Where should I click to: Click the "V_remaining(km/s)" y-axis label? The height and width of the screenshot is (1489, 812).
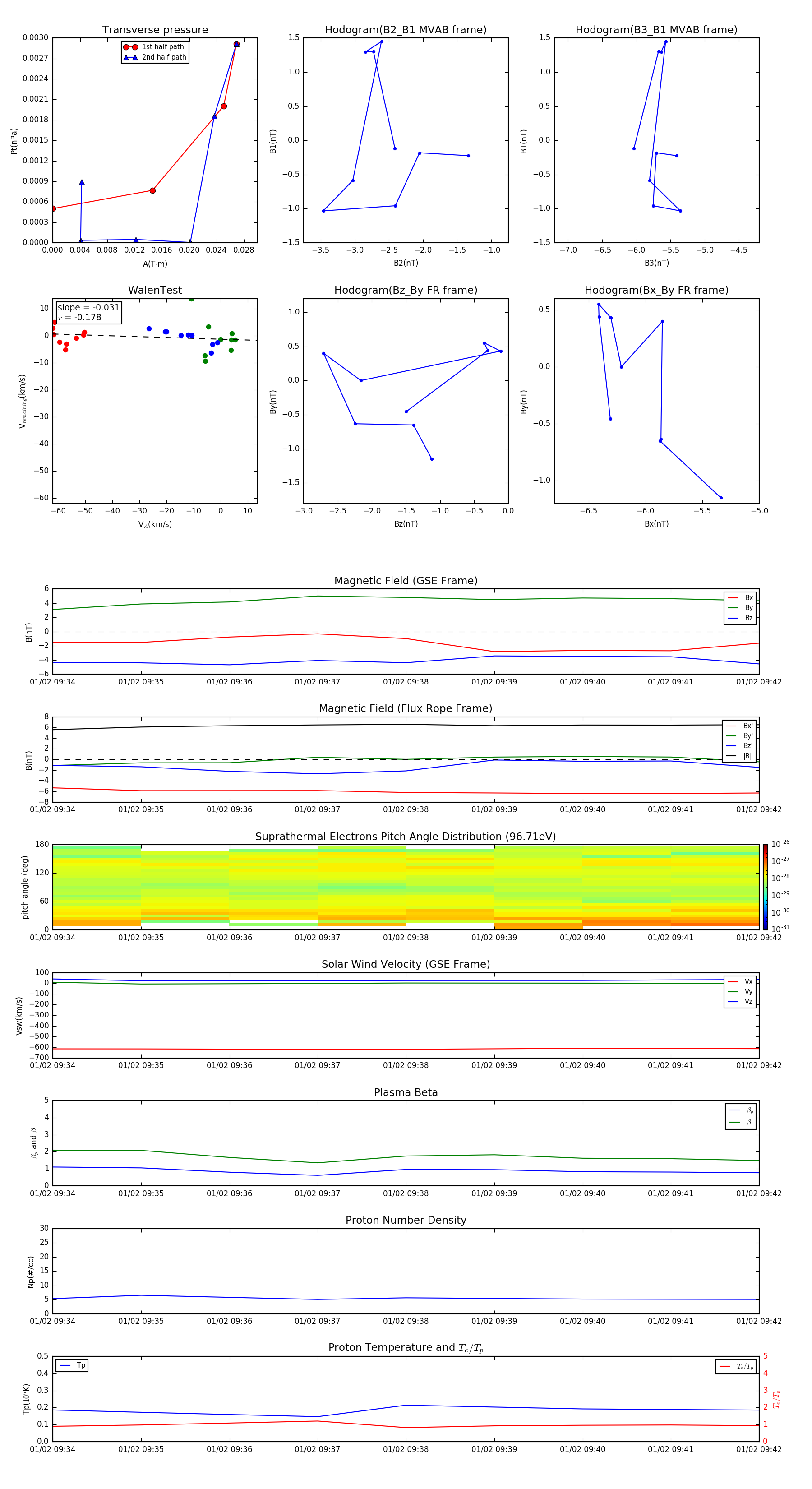pyautogui.click(x=22, y=401)
